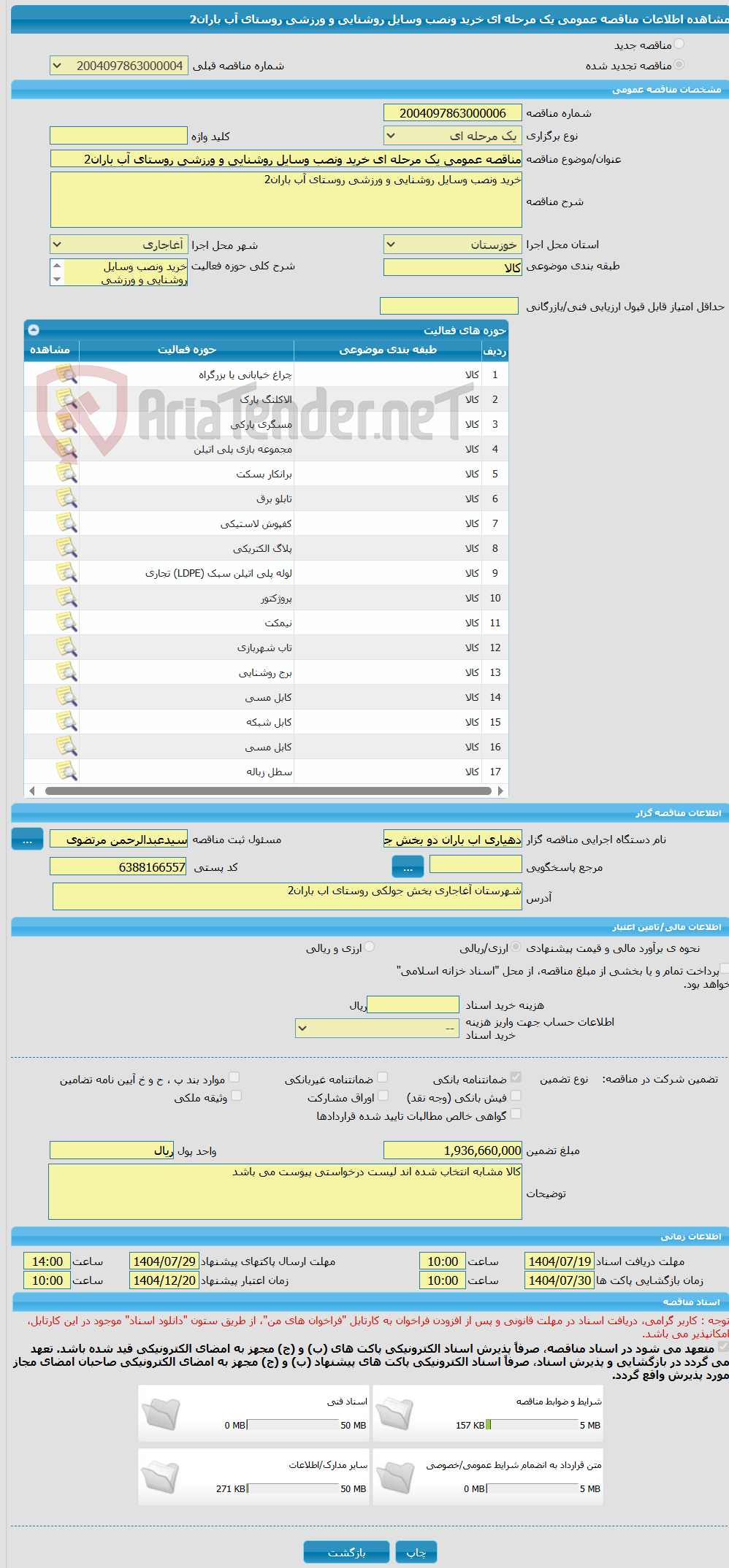
Task: Open view icon for row 7 کفپوش لاستیکی
Action: pyautogui.click(x=66, y=523)
